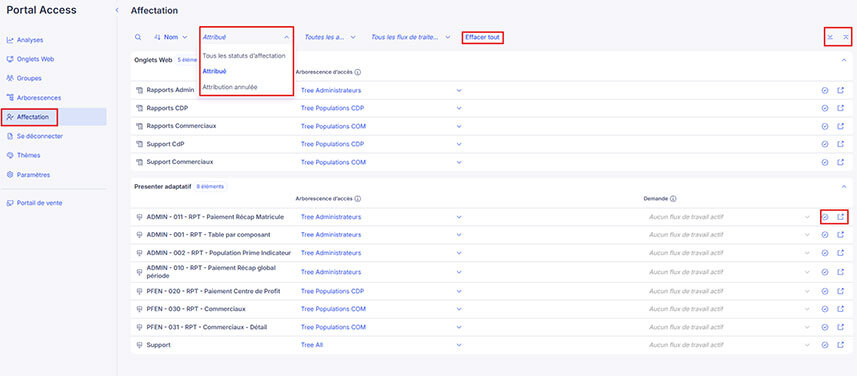The image size is (857, 376).
Task: Open Affectation in the sidebar
Action: tap(54, 117)
